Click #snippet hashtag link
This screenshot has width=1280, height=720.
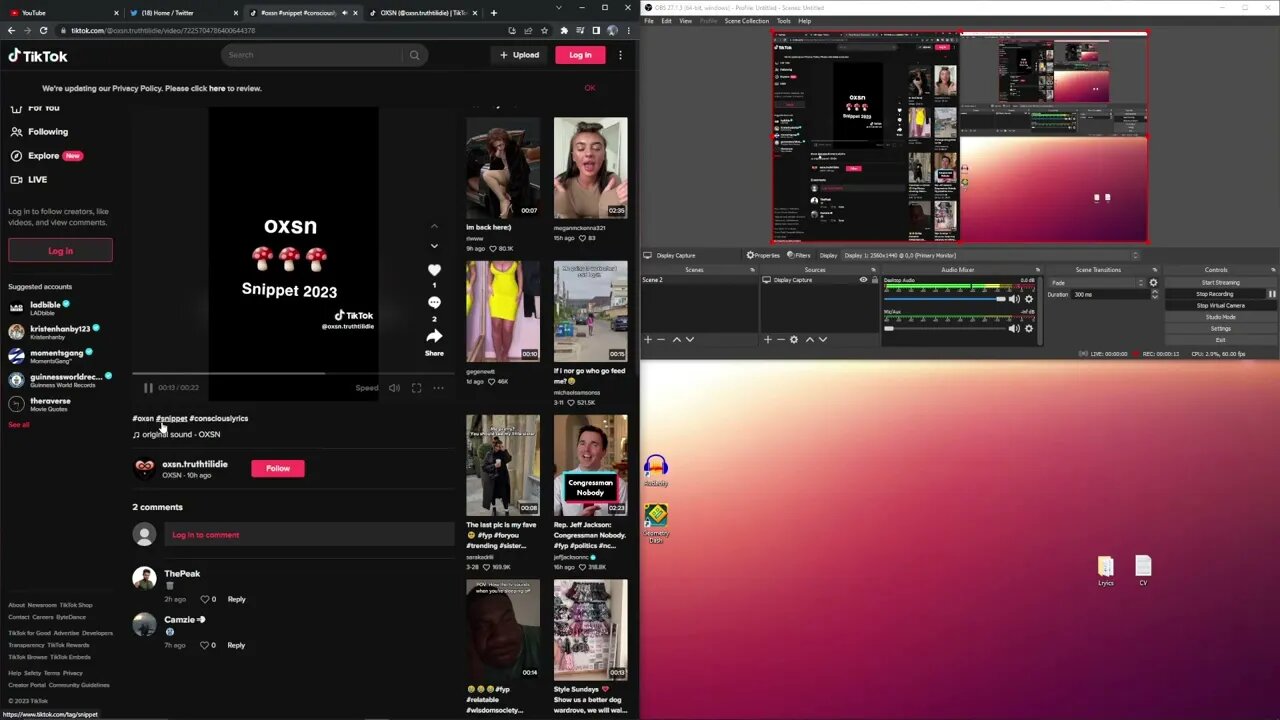172,418
